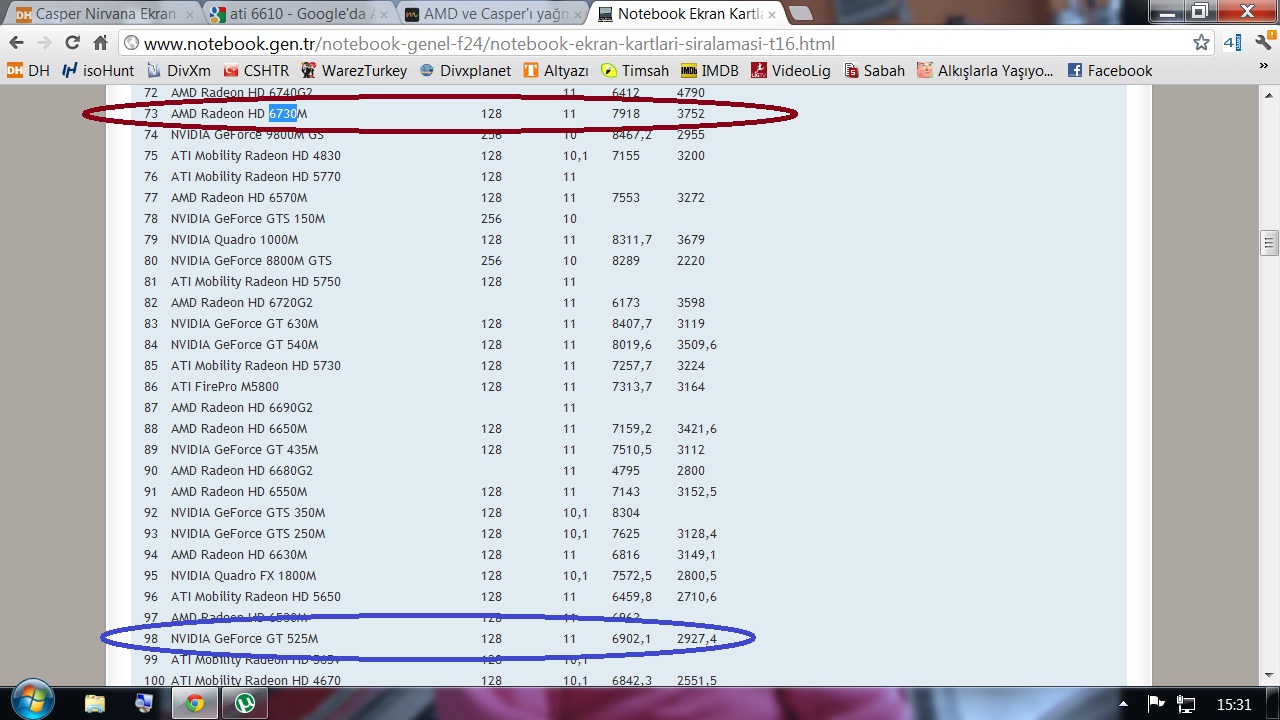Open the taskbar icon beside Explorer

click(x=145, y=703)
